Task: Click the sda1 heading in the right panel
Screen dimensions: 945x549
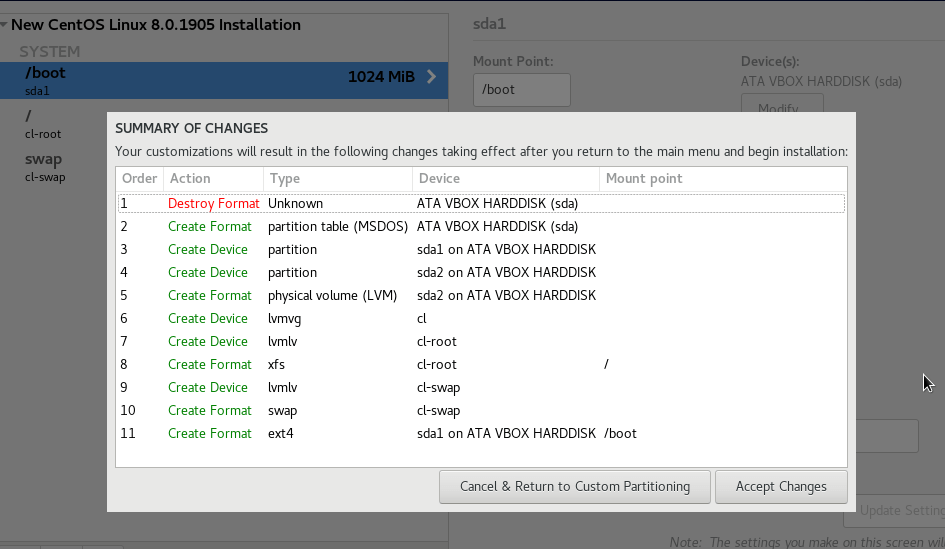Action: coord(489,24)
